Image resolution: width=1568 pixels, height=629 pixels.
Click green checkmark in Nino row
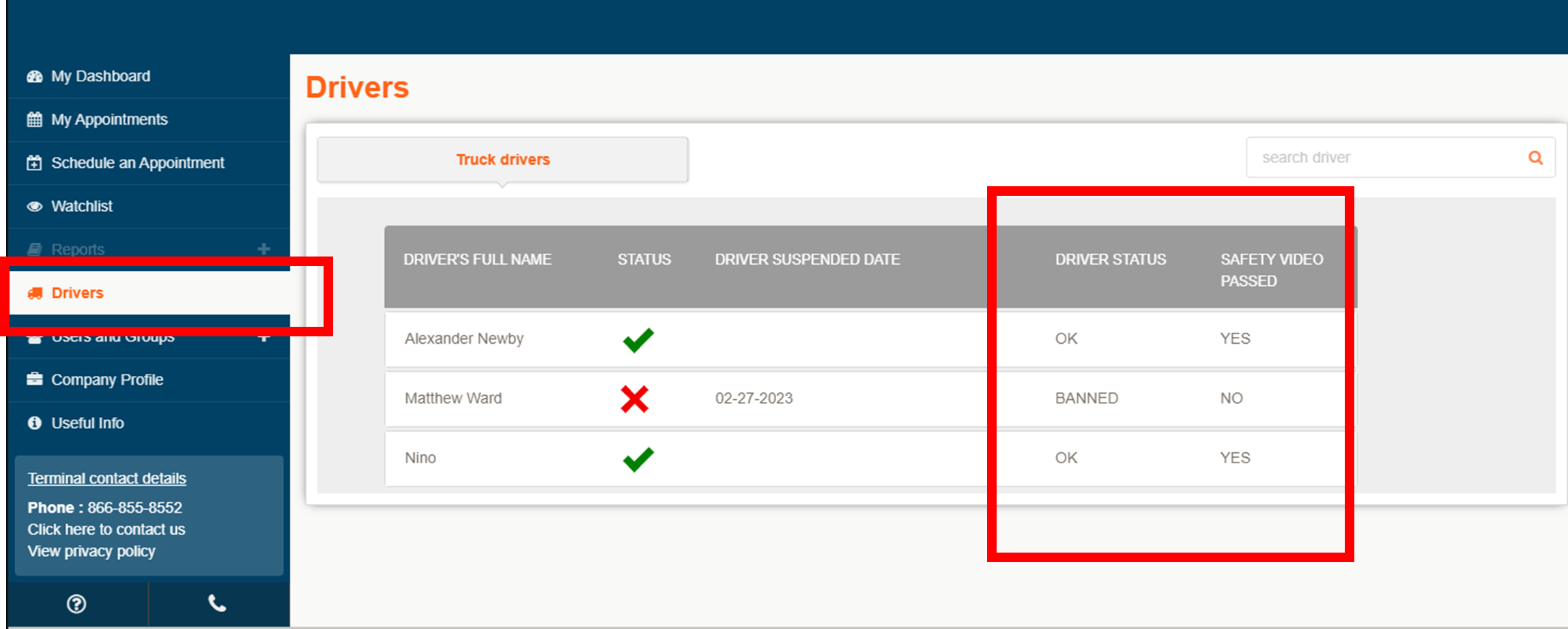[x=638, y=458]
